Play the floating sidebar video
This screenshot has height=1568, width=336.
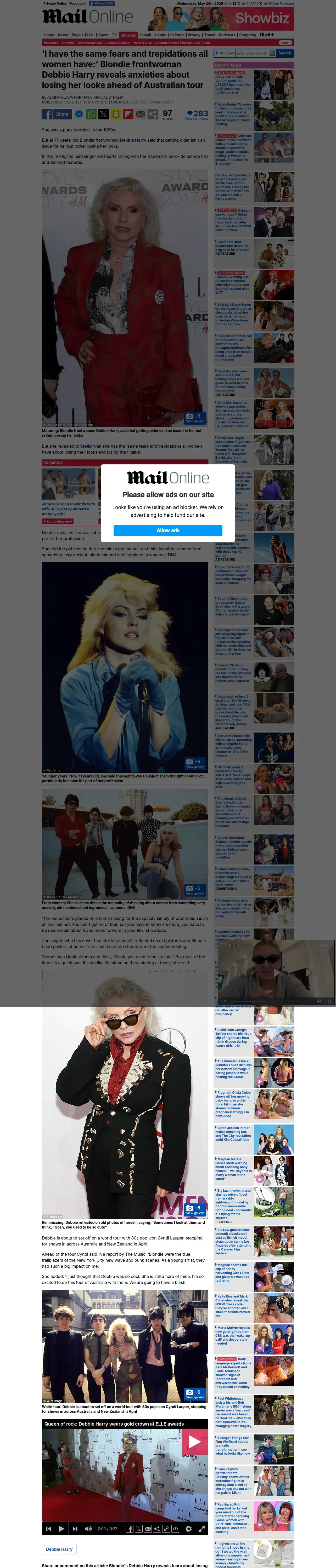click(276, 972)
